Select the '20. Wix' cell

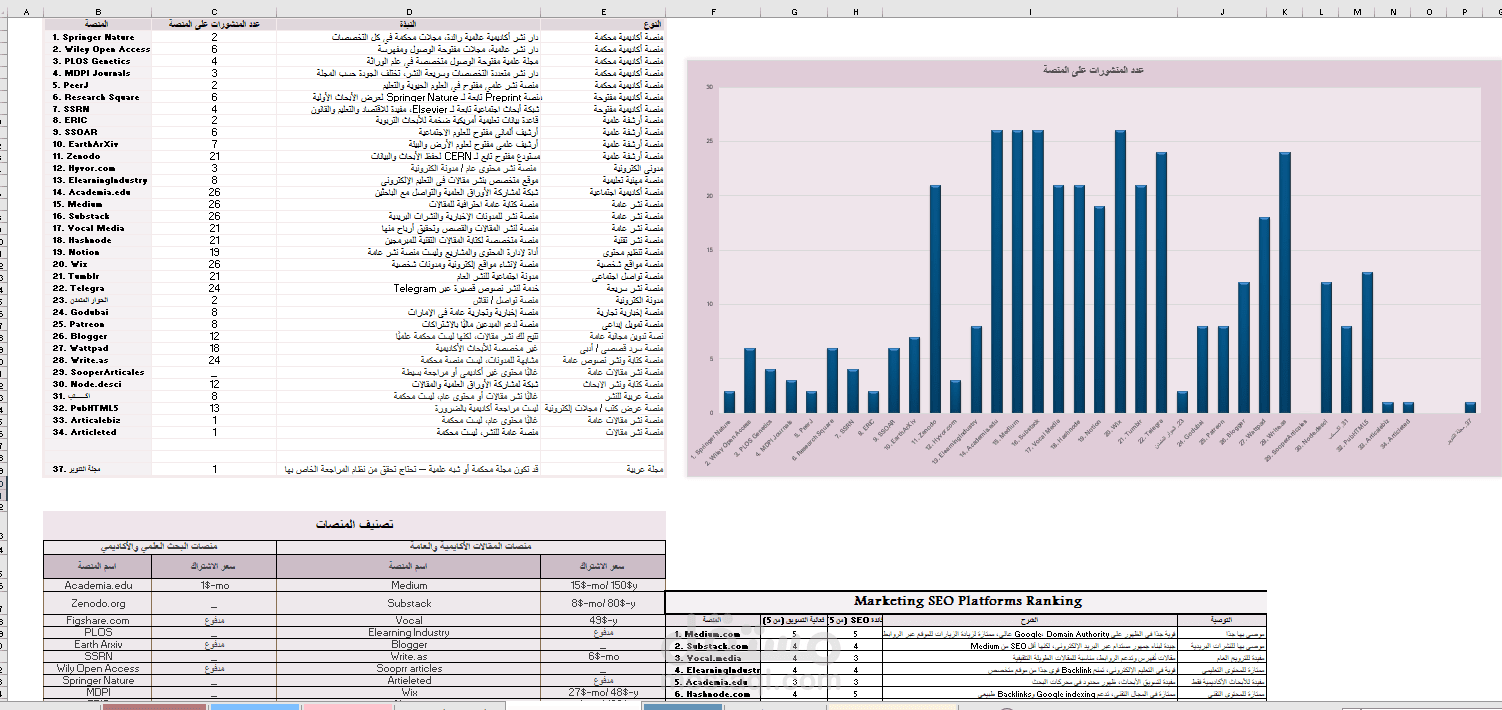click(x=97, y=264)
